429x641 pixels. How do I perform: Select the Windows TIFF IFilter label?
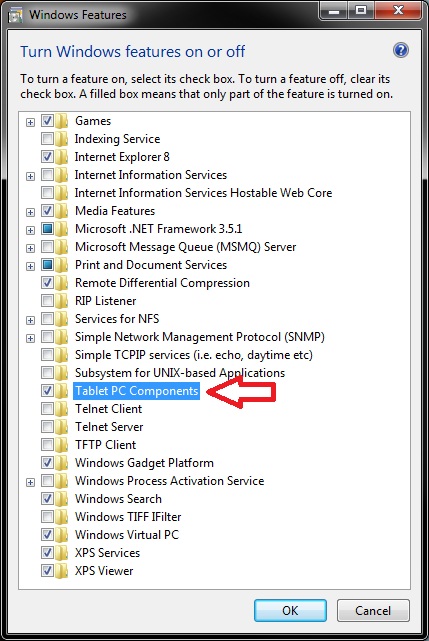(x=128, y=517)
